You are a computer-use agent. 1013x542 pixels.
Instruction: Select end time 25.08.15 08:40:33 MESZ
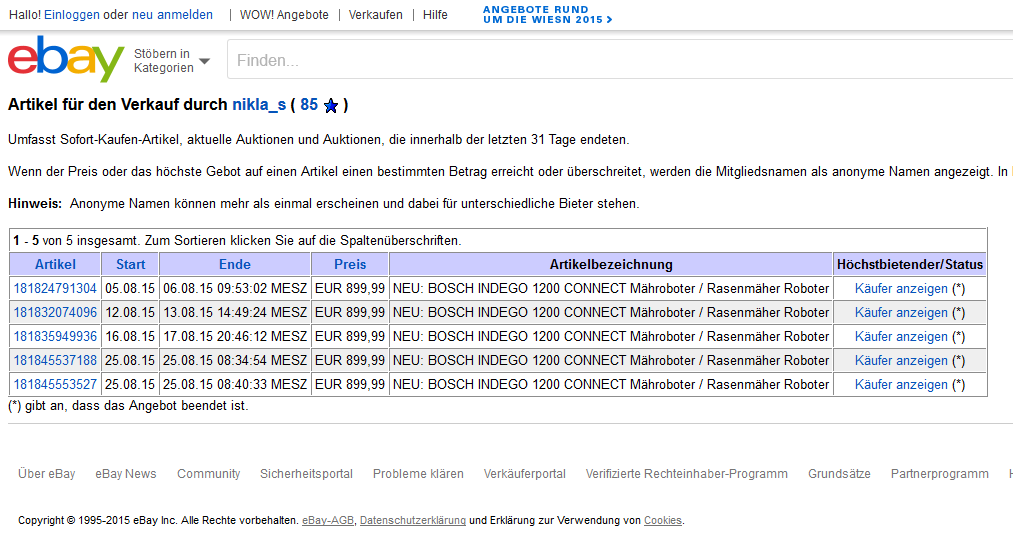click(x=235, y=384)
